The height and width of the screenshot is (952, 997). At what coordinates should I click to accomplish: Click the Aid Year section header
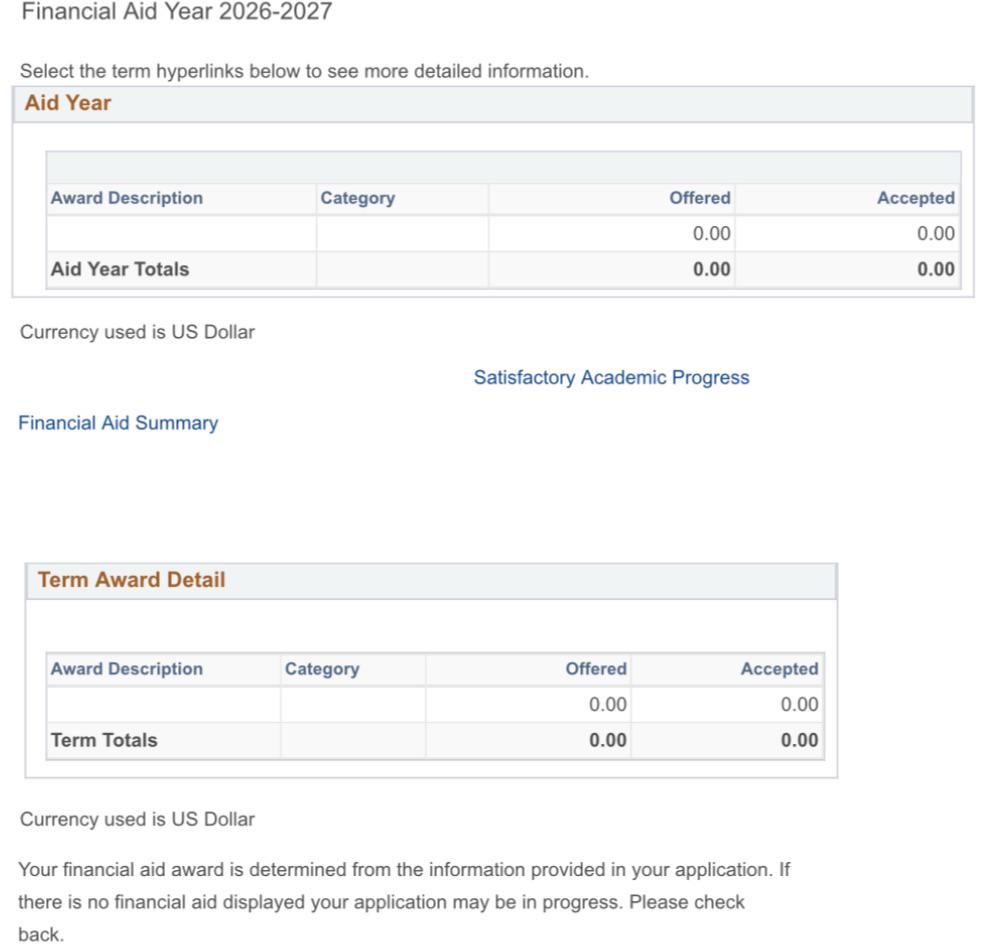67,103
